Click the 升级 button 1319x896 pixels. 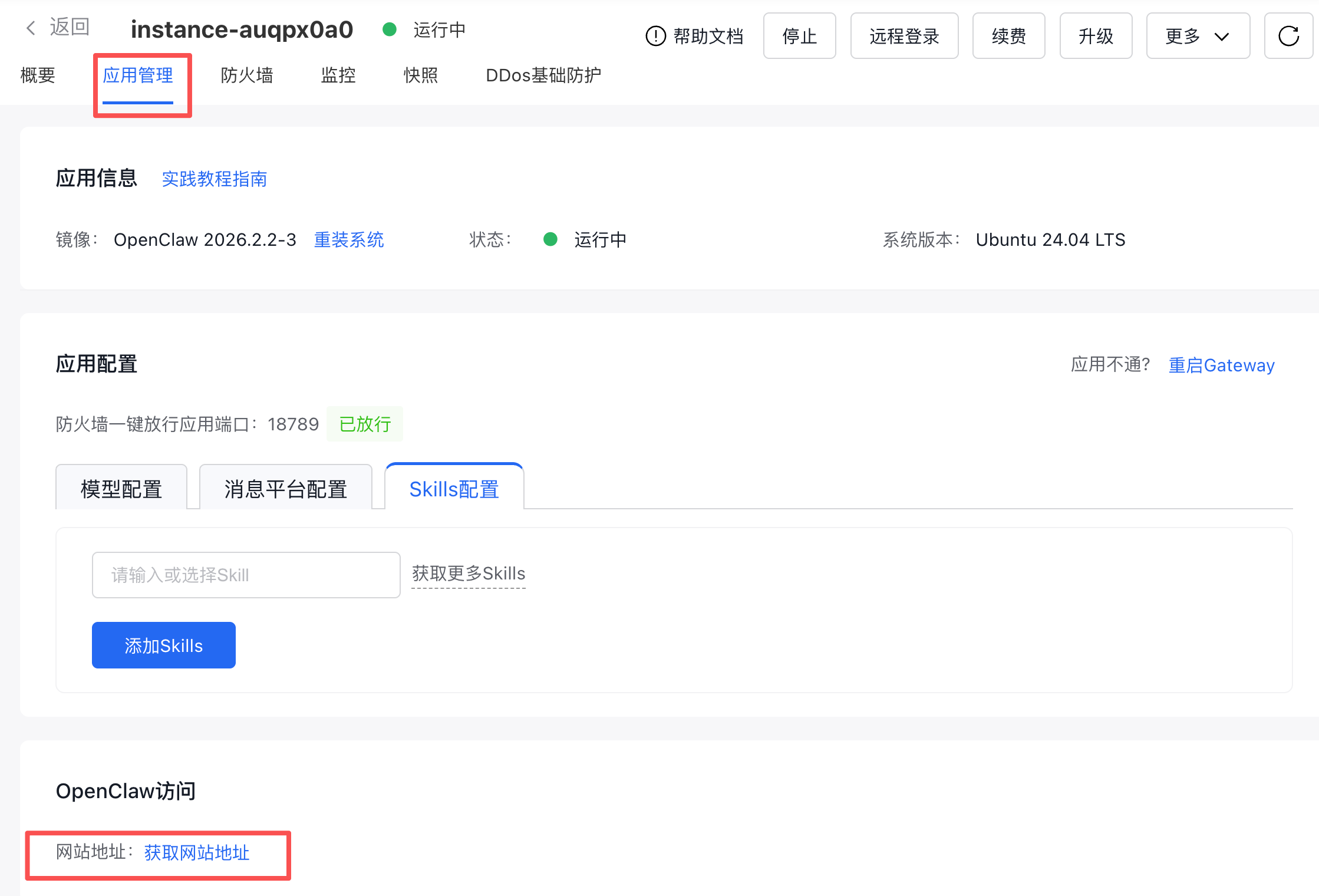[1095, 36]
